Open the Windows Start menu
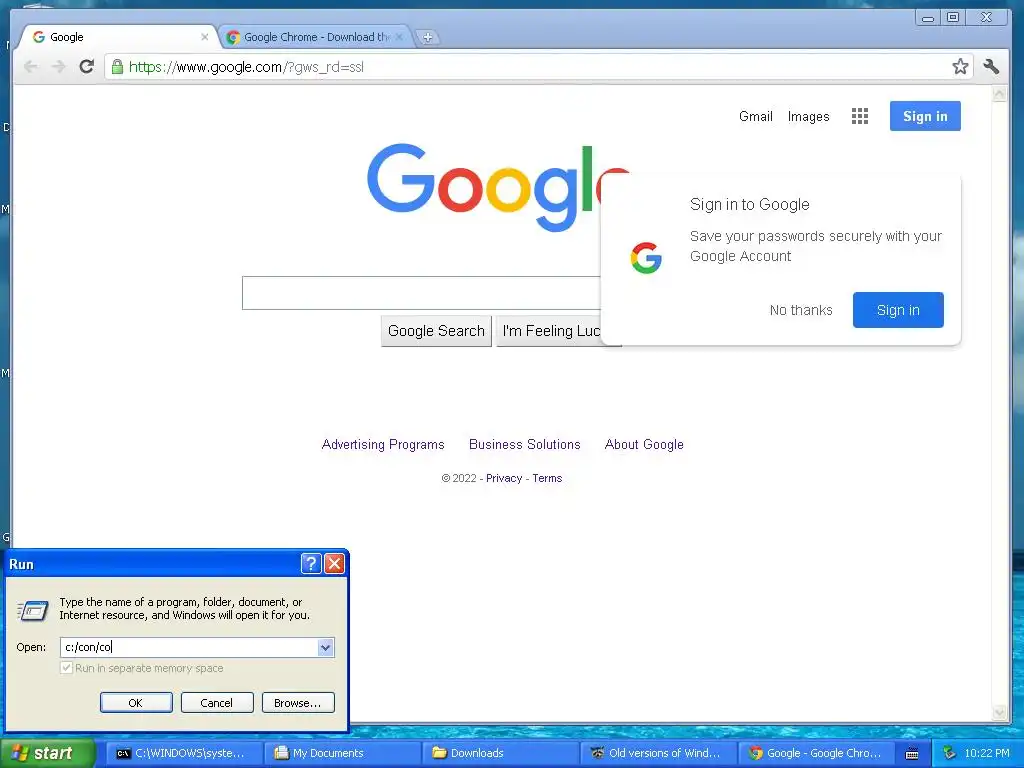Screen dimensions: 1024x768 (x=47, y=753)
